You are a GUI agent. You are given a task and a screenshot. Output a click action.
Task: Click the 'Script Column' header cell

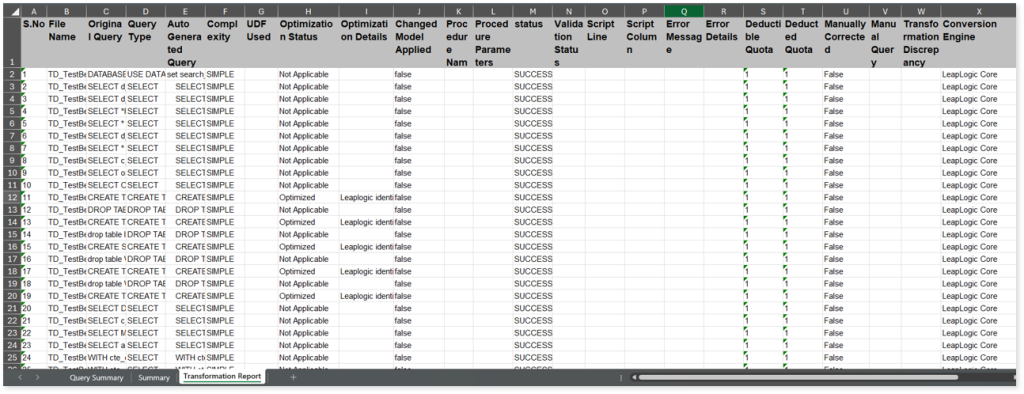point(645,42)
